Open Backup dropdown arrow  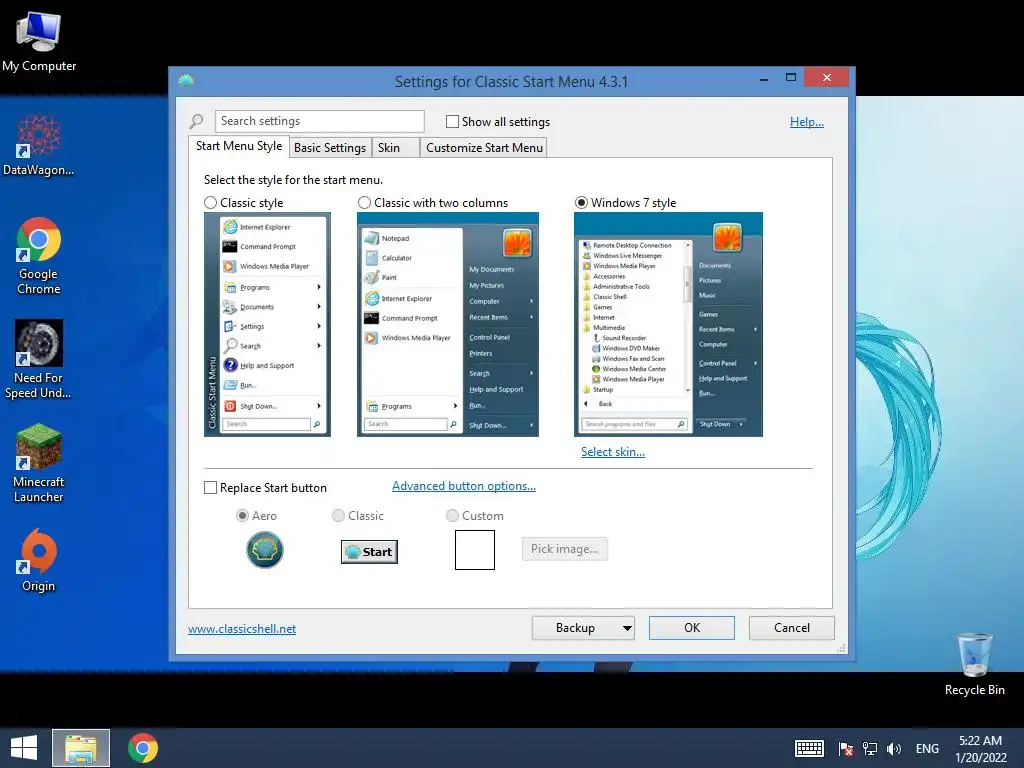(x=627, y=628)
